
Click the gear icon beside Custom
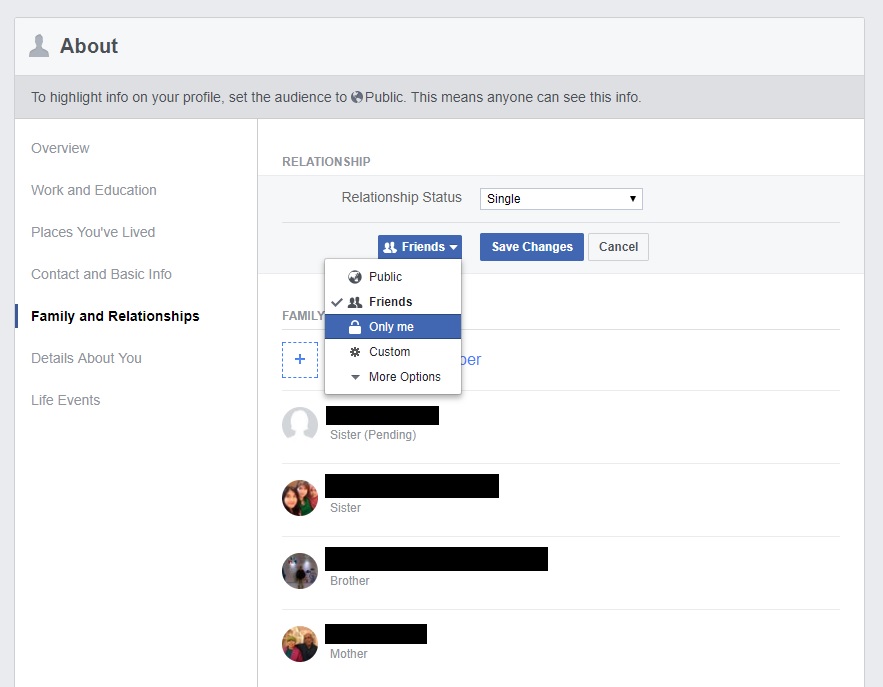click(x=355, y=352)
